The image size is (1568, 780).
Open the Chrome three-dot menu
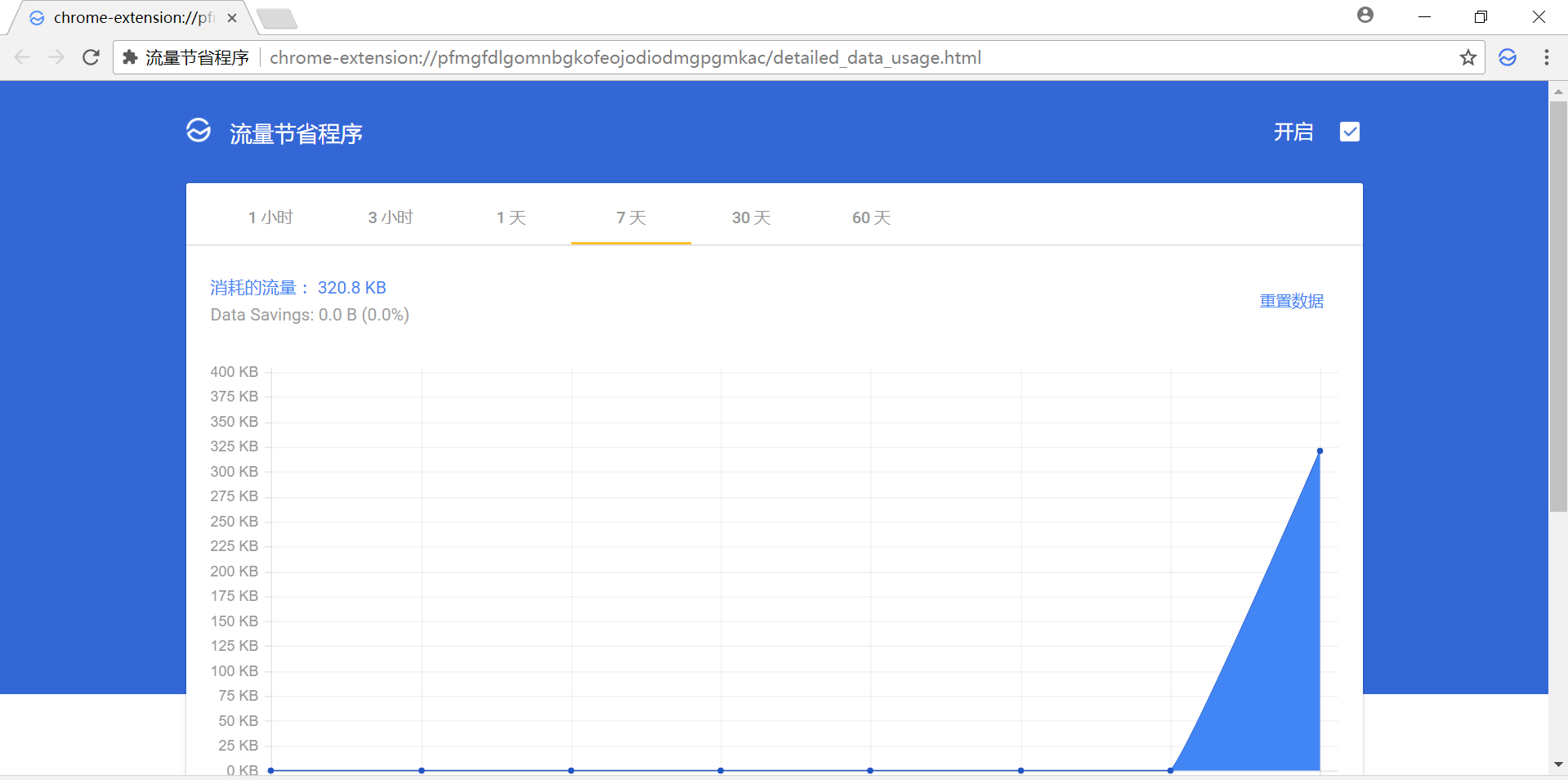pos(1546,57)
